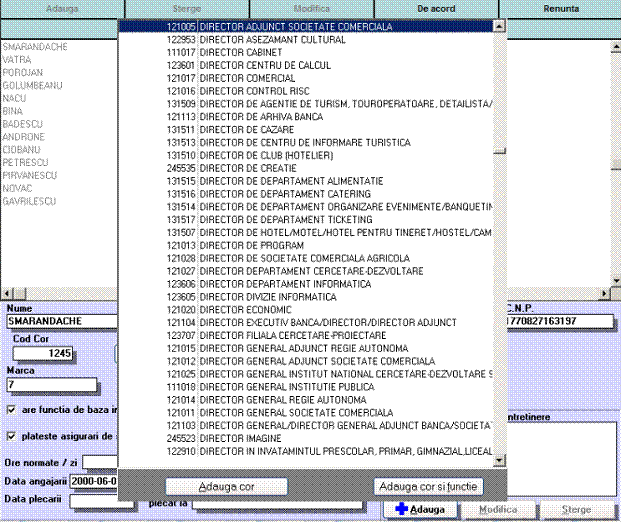Focus the Marca input field
624x522 pixels.
[x=50, y=384]
